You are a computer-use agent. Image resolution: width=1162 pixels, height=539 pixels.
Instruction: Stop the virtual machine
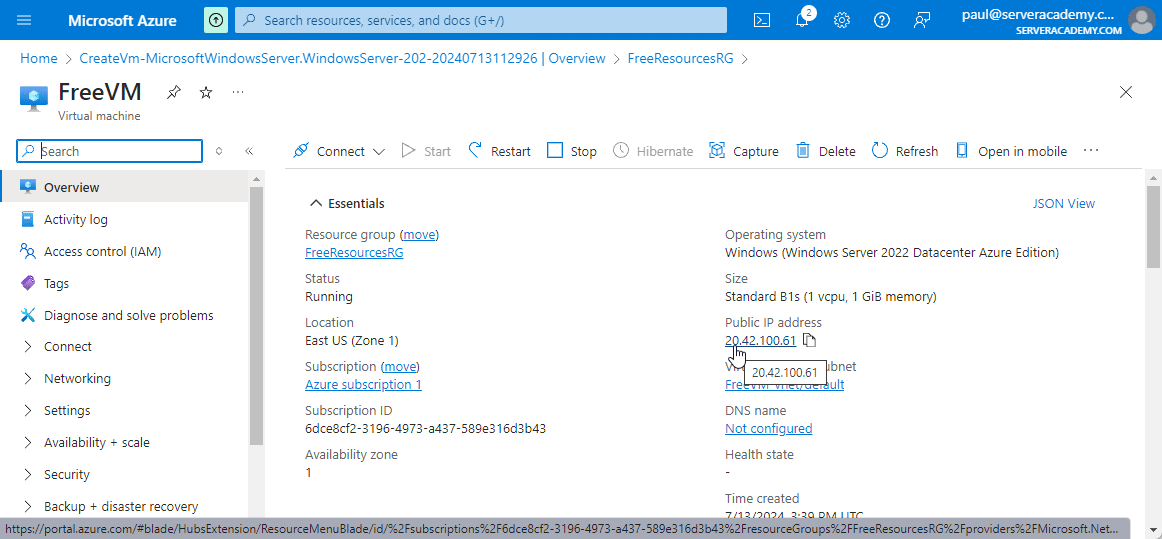point(571,151)
